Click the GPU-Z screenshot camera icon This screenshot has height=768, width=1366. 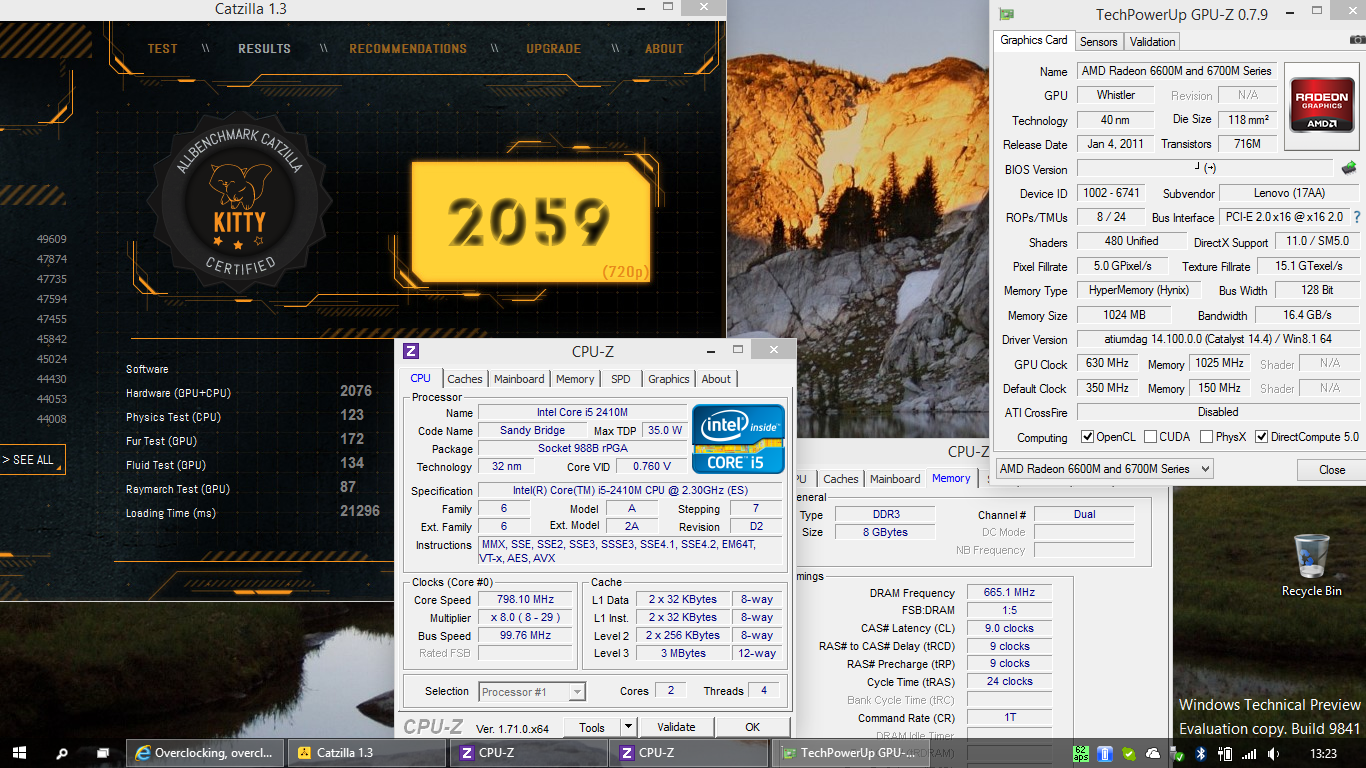(1356, 41)
